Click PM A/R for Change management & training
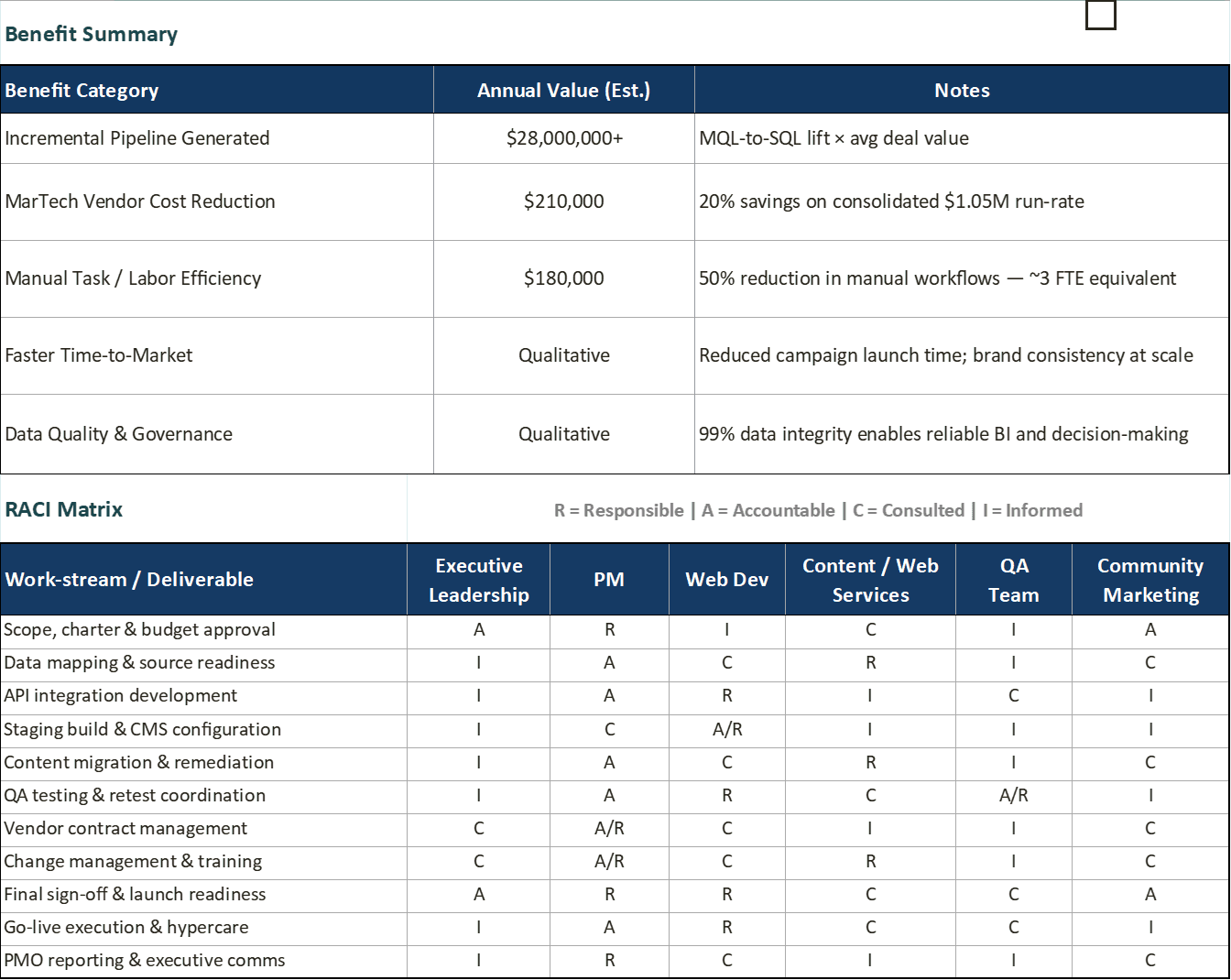 point(609,862)
